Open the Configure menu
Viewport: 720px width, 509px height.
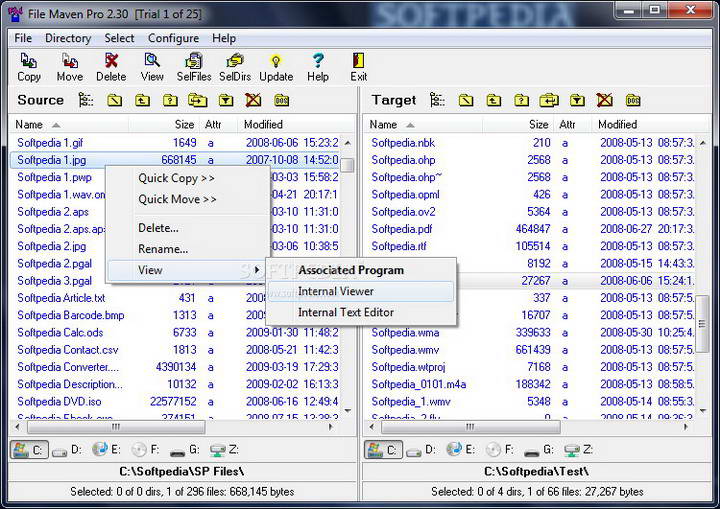click(x=174, y=38)
